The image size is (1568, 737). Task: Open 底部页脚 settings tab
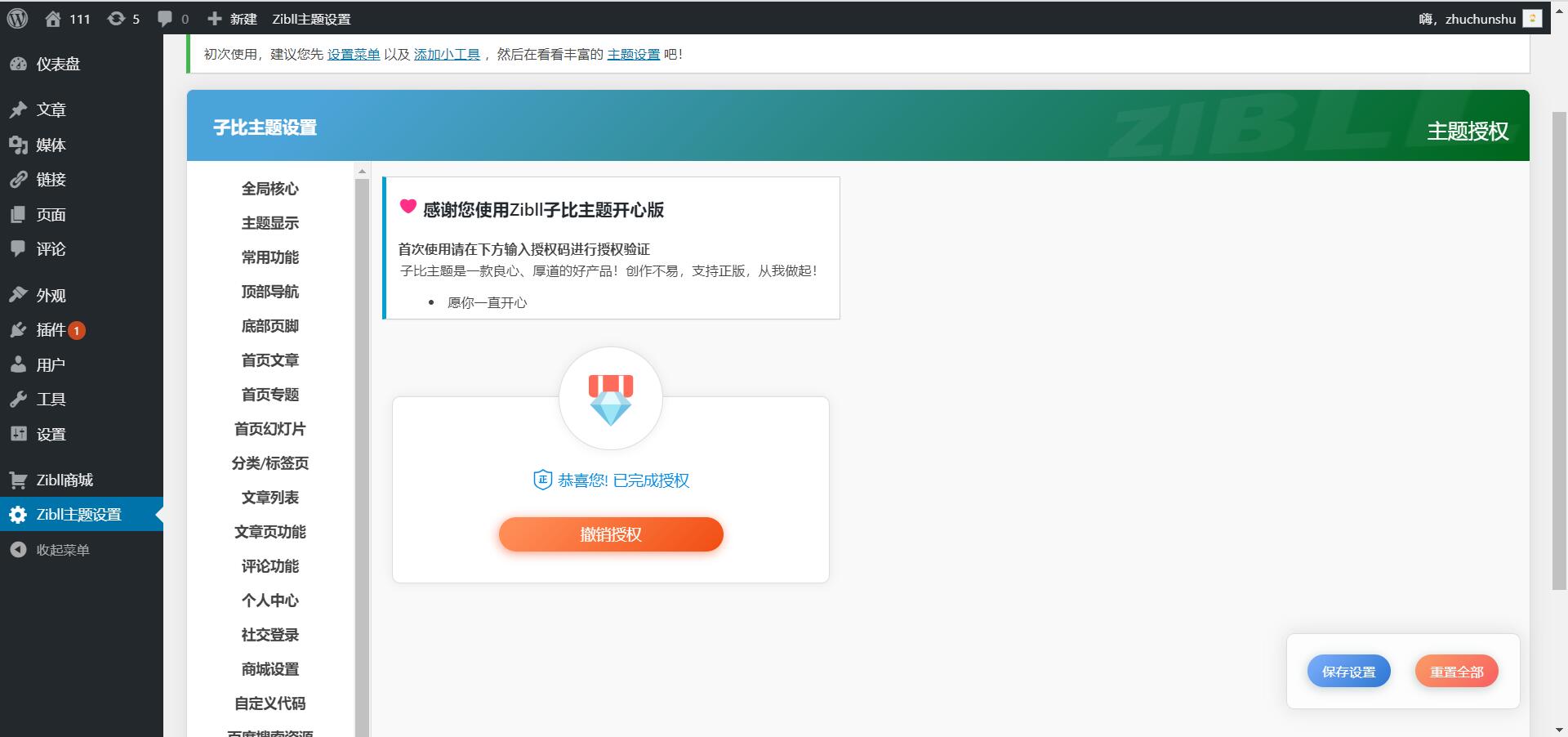[270, 326]
